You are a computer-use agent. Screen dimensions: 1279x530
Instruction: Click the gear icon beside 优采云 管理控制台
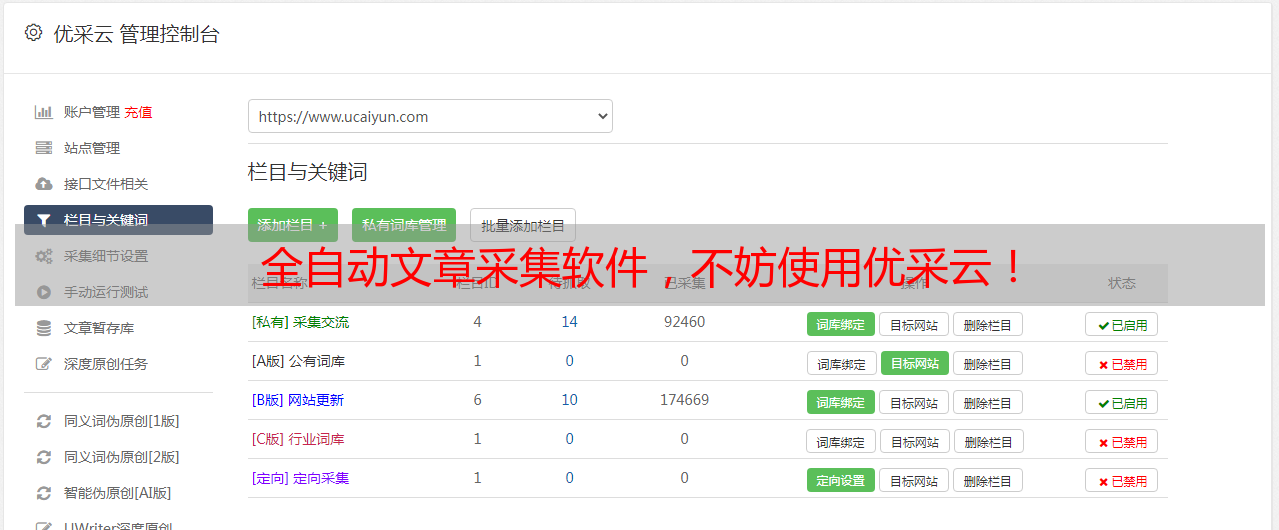pyautogui.click(x=33, y=33)
